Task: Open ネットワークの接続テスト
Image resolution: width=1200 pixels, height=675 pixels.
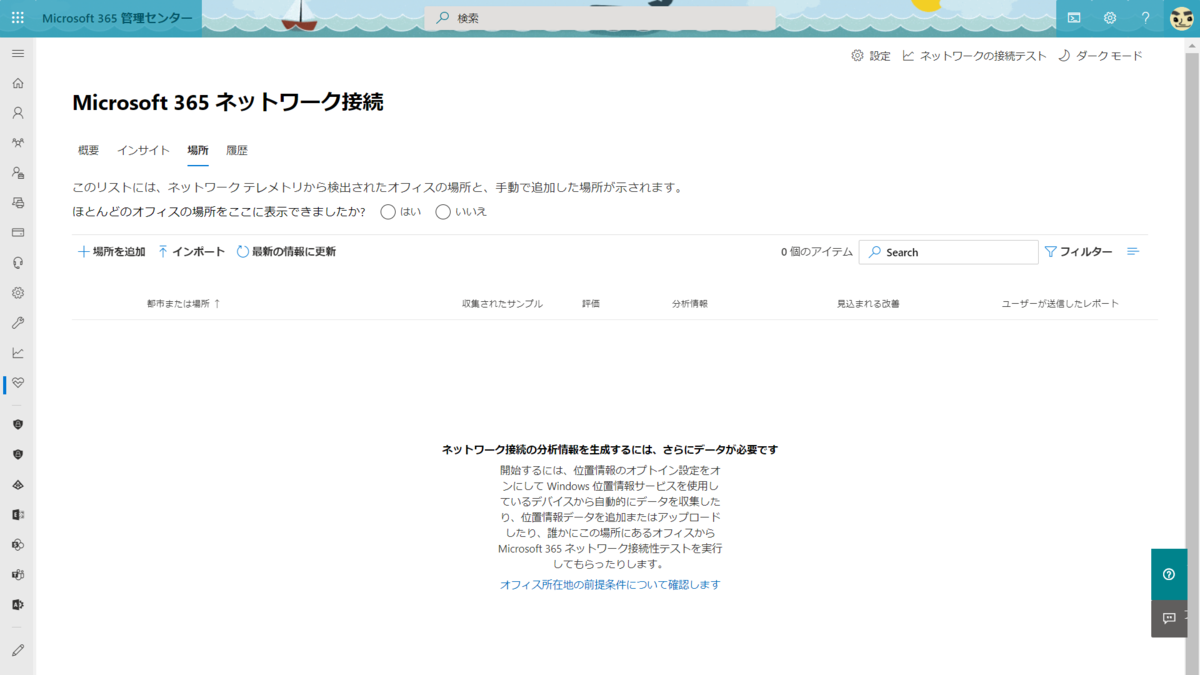Action: [974, 56]
